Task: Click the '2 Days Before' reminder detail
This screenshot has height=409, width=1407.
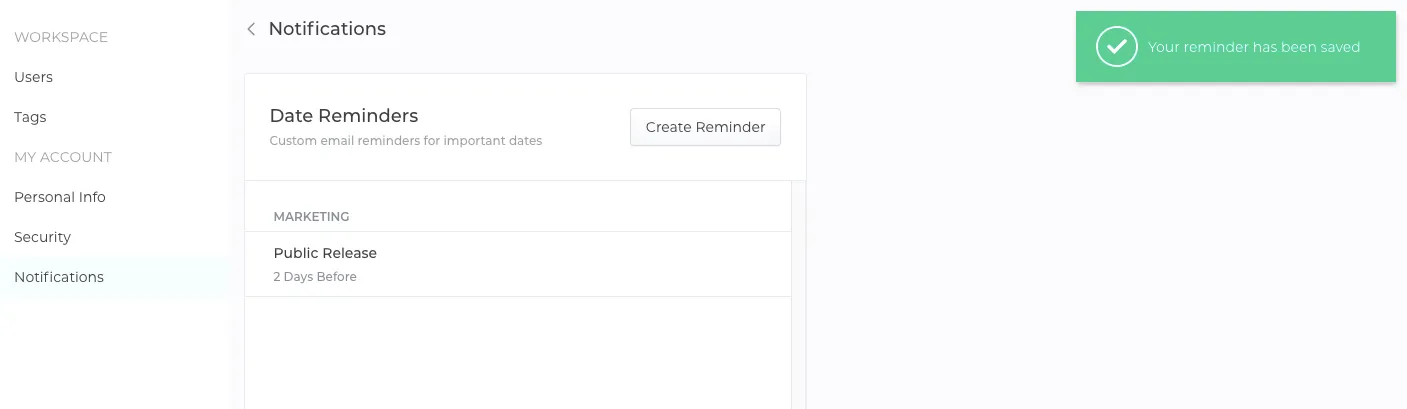Action: pos(315,277)
